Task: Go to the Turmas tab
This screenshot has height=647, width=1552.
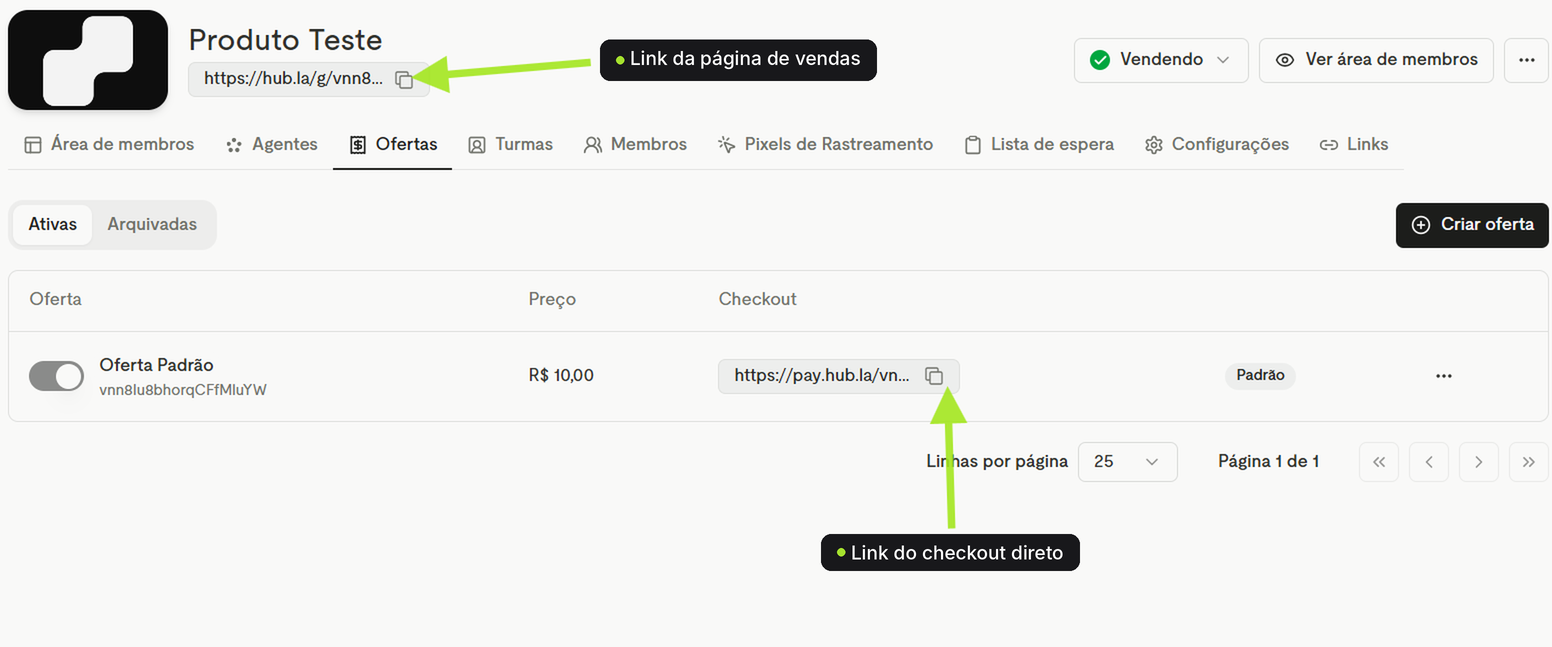Action: coord(511,145)
